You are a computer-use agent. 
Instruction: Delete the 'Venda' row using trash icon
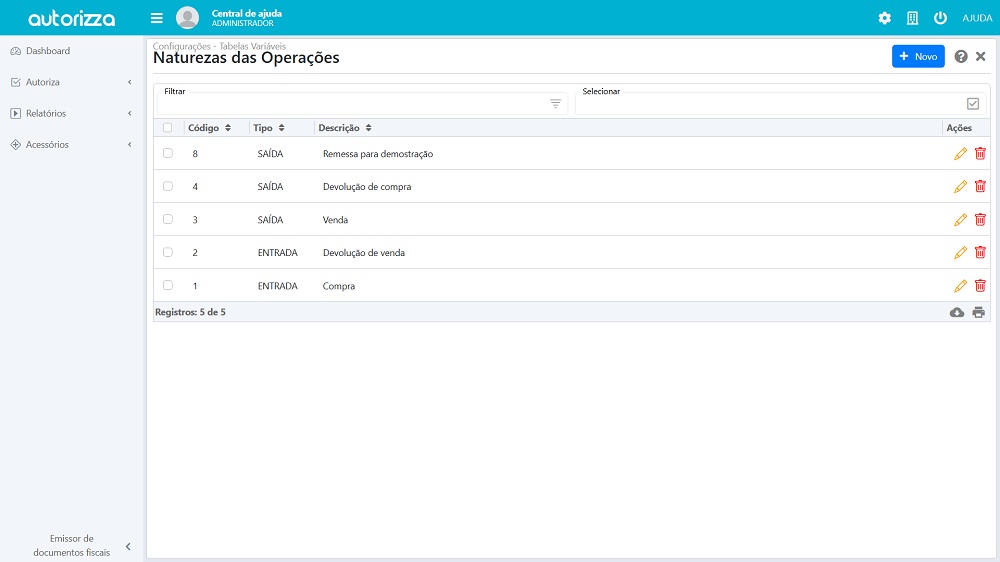pyautogui.click(x=980, y=220)
